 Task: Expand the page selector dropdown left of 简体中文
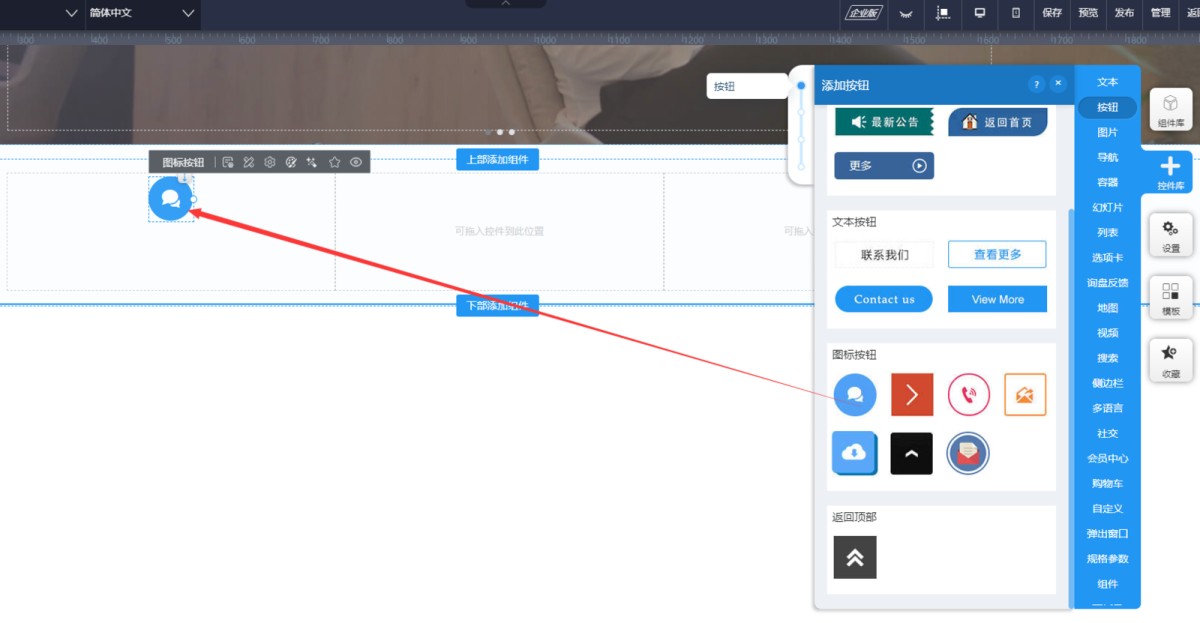pos(71,13)
